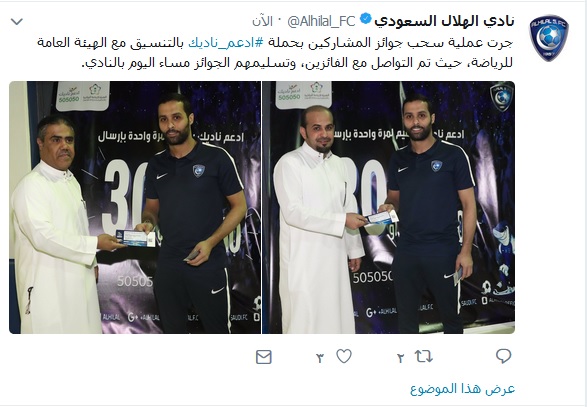The image size is (587, 407).
Task: Click the retweet count number
Action: click(x=400, y=358)
